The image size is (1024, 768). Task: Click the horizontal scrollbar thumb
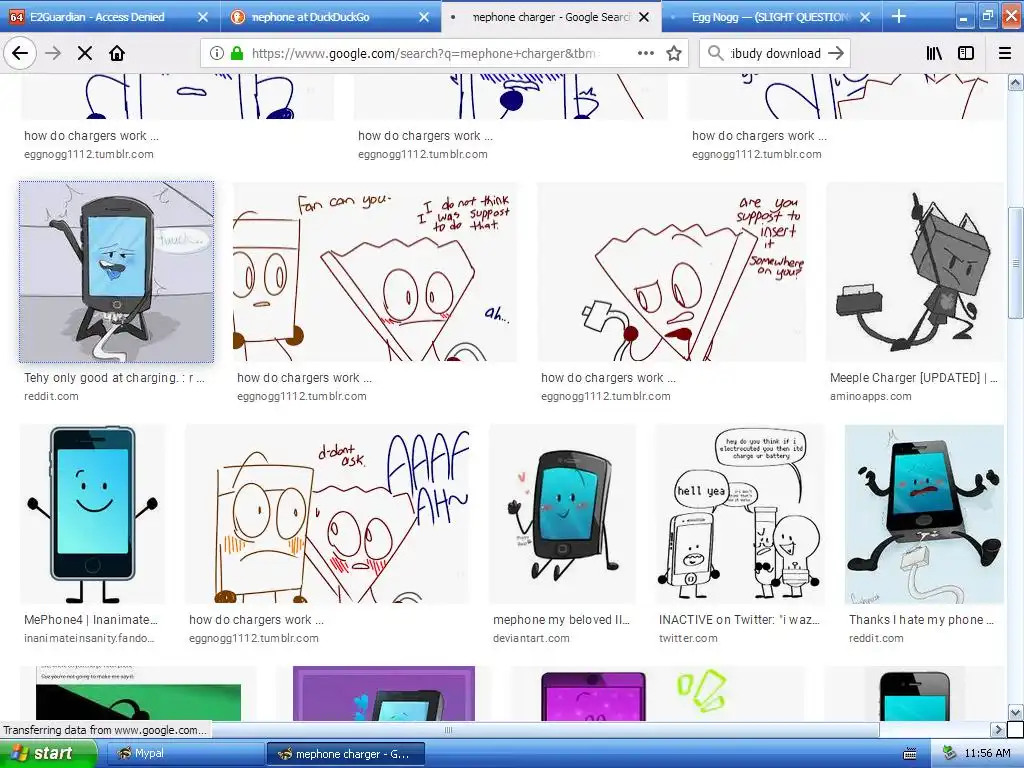(448, 729)
